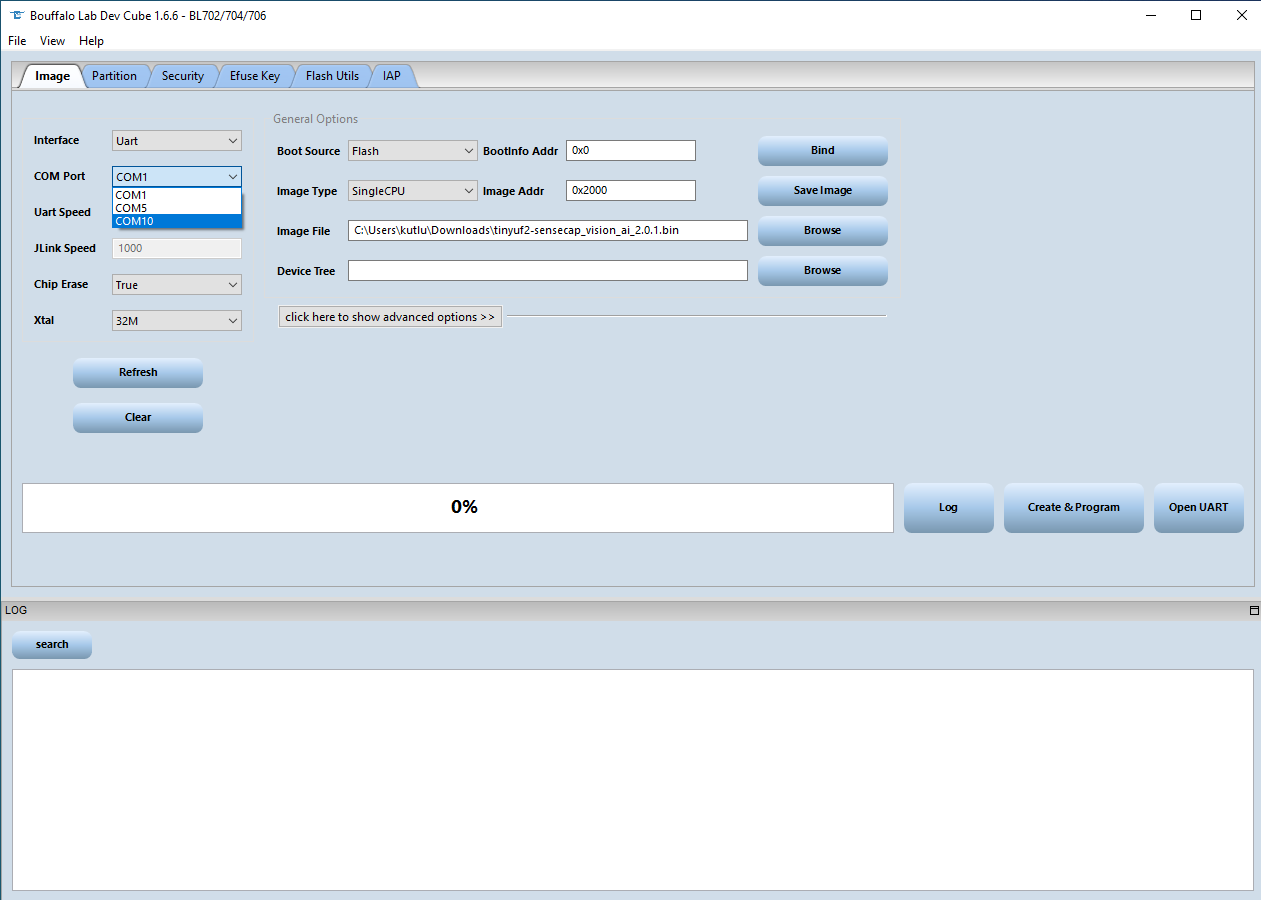The height and width of the screenshot is (900, 1261).
Task: Open the Help menu
Action: click(x=91, y=41)
